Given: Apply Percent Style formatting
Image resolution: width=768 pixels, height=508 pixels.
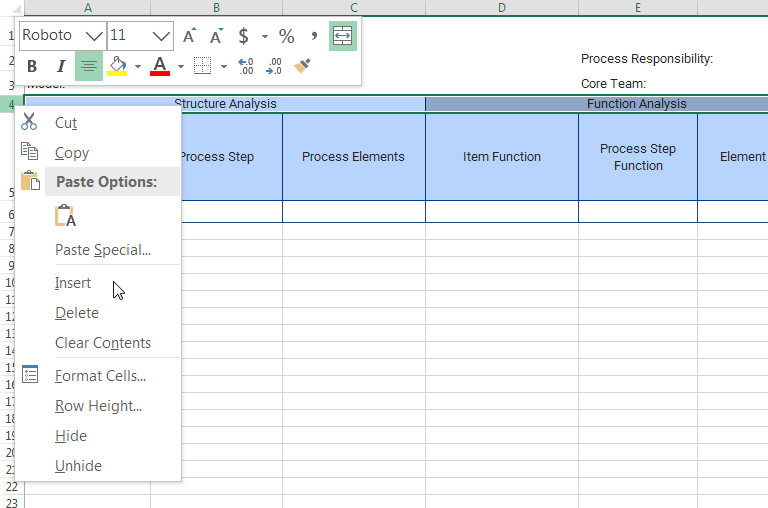Looking at the screenshot, I should (x=287, y=36).
